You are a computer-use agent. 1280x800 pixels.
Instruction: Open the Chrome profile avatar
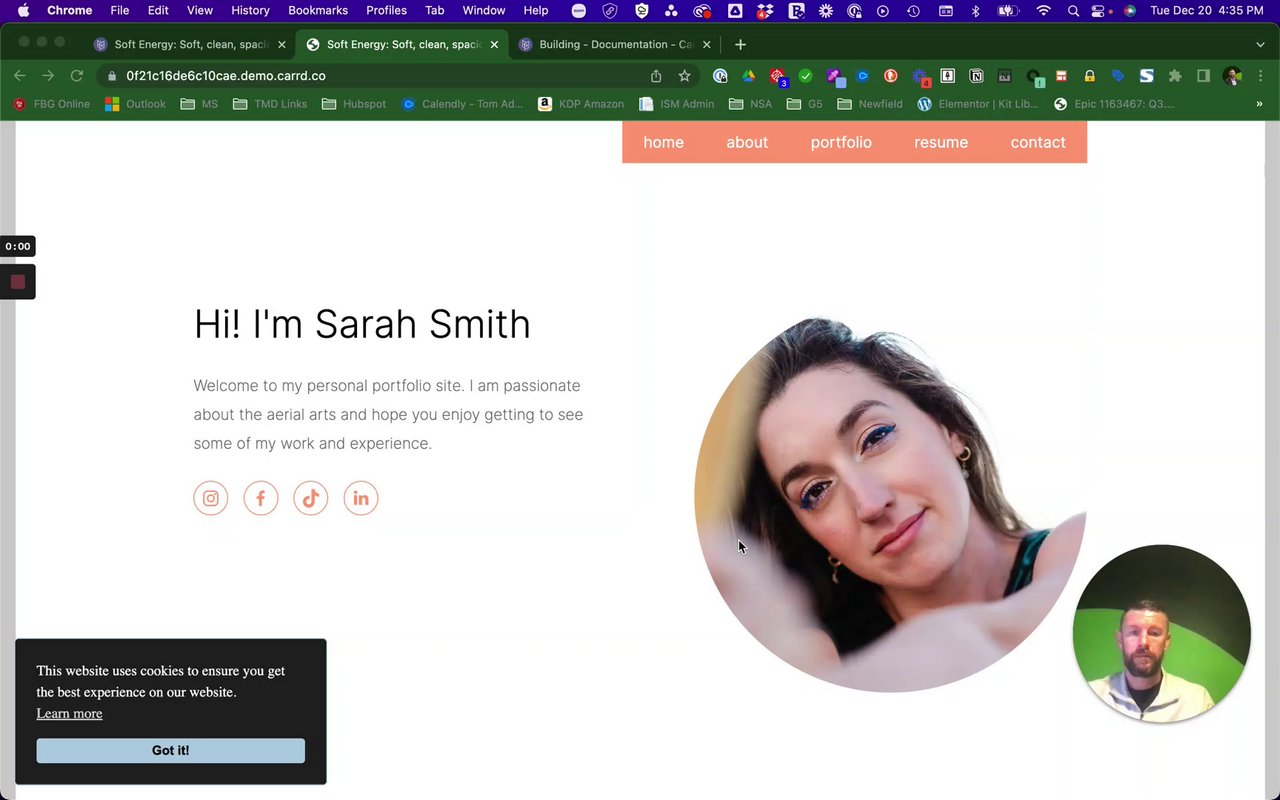pos(1232,76)
